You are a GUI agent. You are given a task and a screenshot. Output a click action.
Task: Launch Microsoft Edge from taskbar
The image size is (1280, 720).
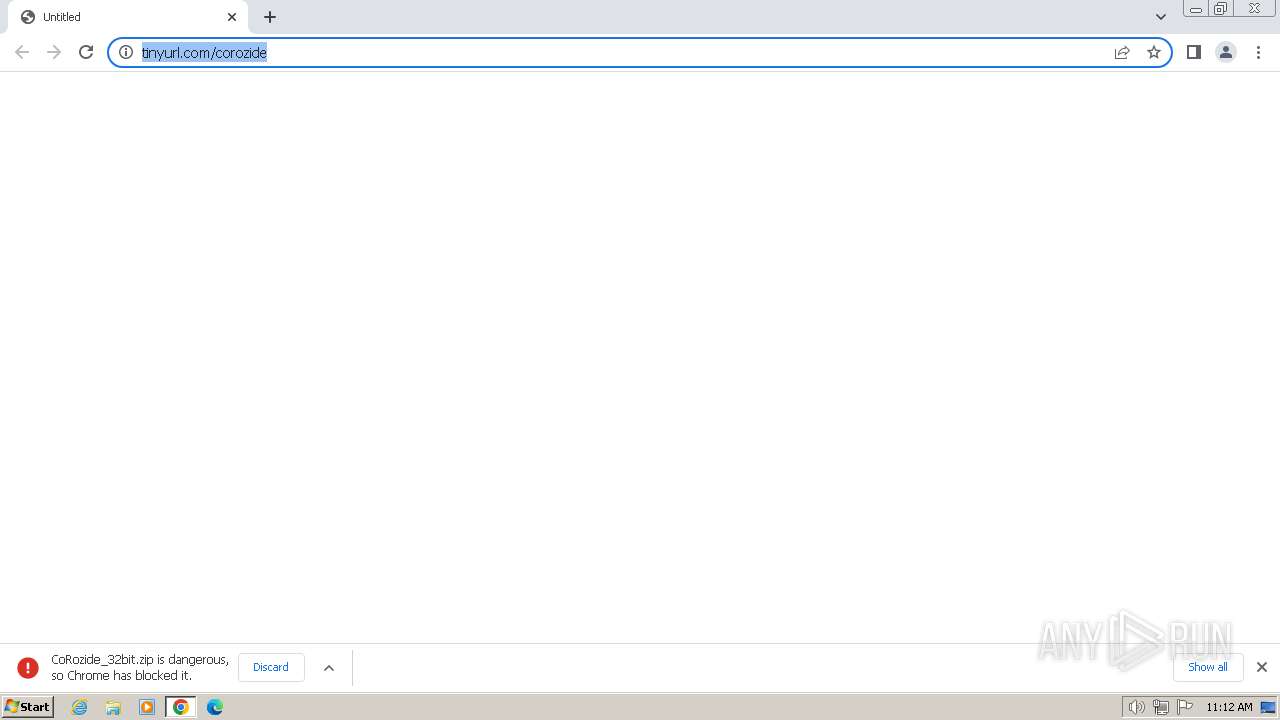point(215,707)
